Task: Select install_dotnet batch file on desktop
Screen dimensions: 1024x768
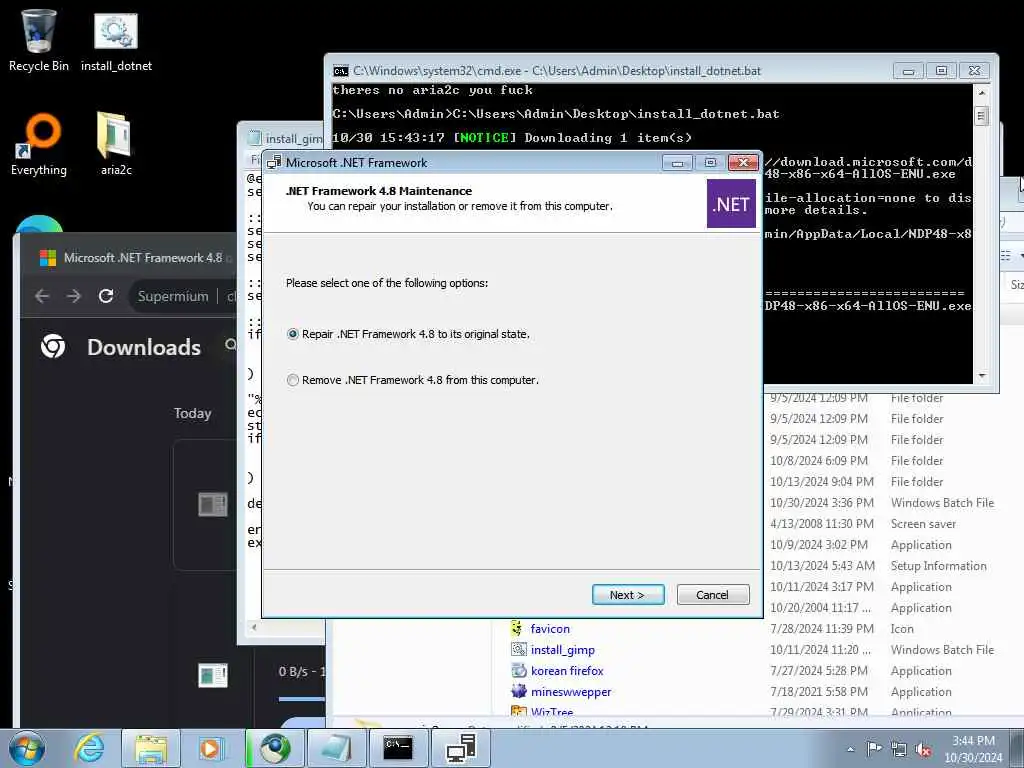Action: coord(116,40)
